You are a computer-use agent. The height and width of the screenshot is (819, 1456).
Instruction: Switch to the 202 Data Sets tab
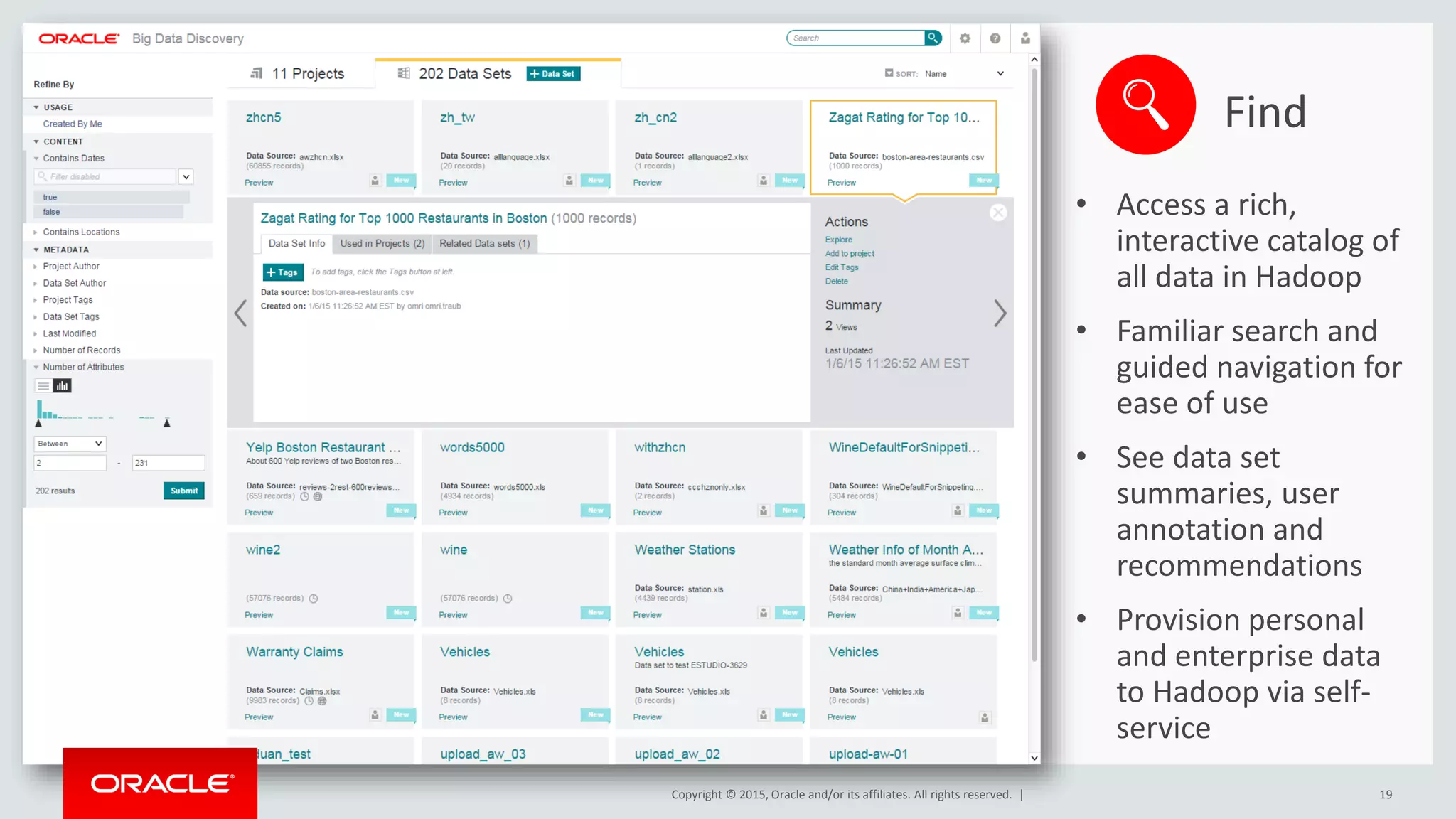pyautogui.click(x=455, y=73)
